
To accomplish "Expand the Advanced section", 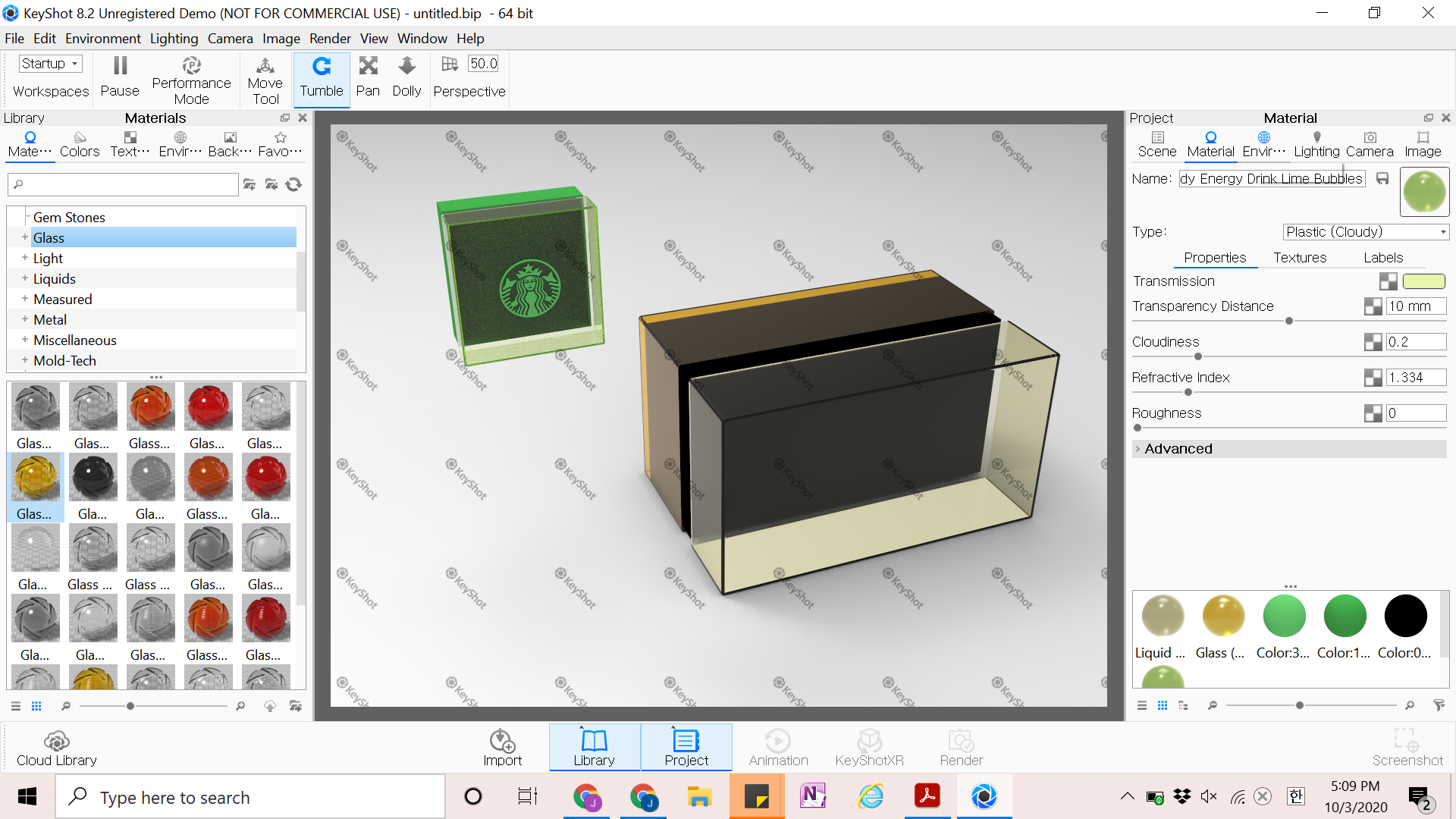I will [1178, 449].
